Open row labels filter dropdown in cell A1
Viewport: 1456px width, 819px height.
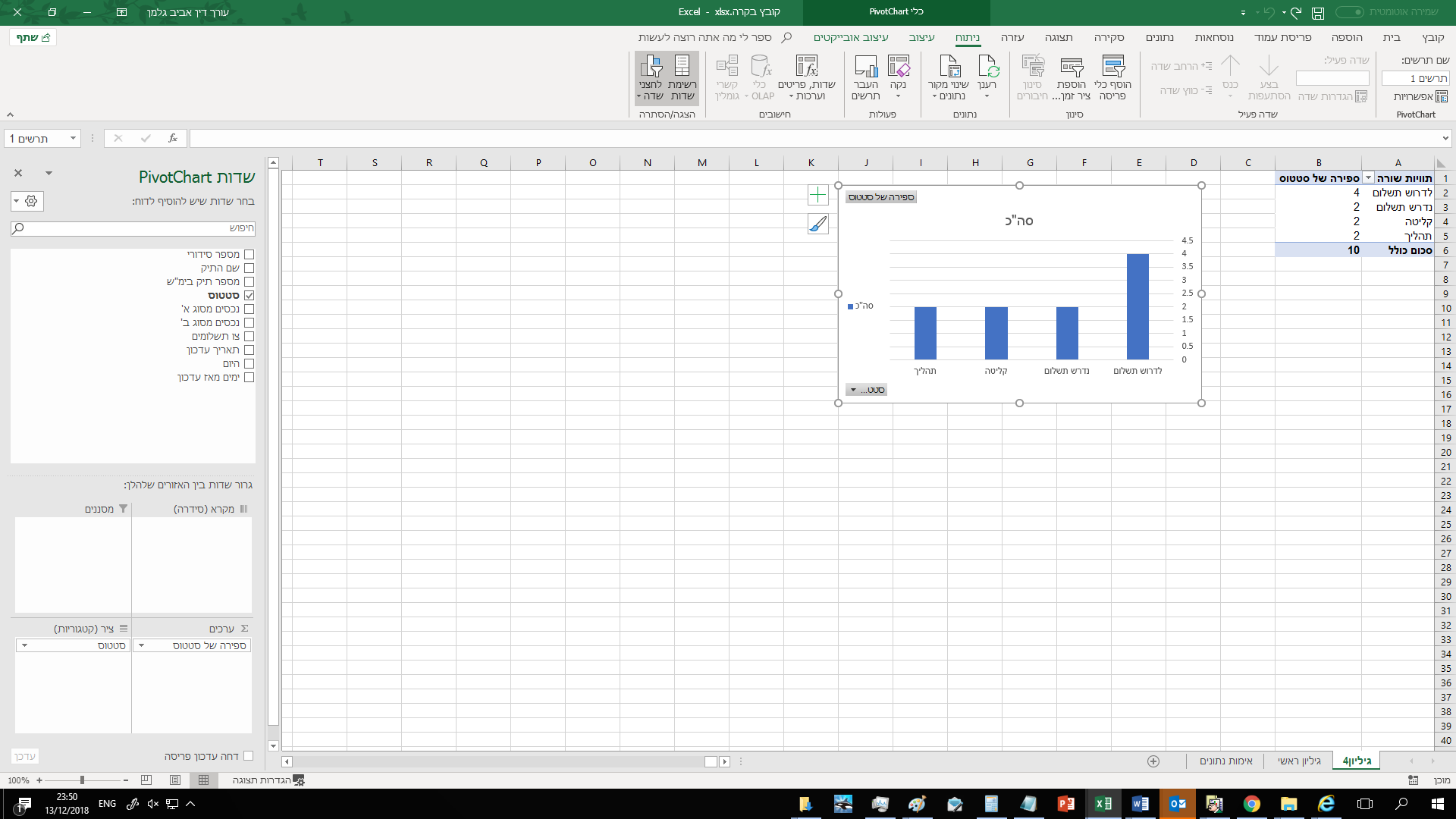click(1368, 178)
